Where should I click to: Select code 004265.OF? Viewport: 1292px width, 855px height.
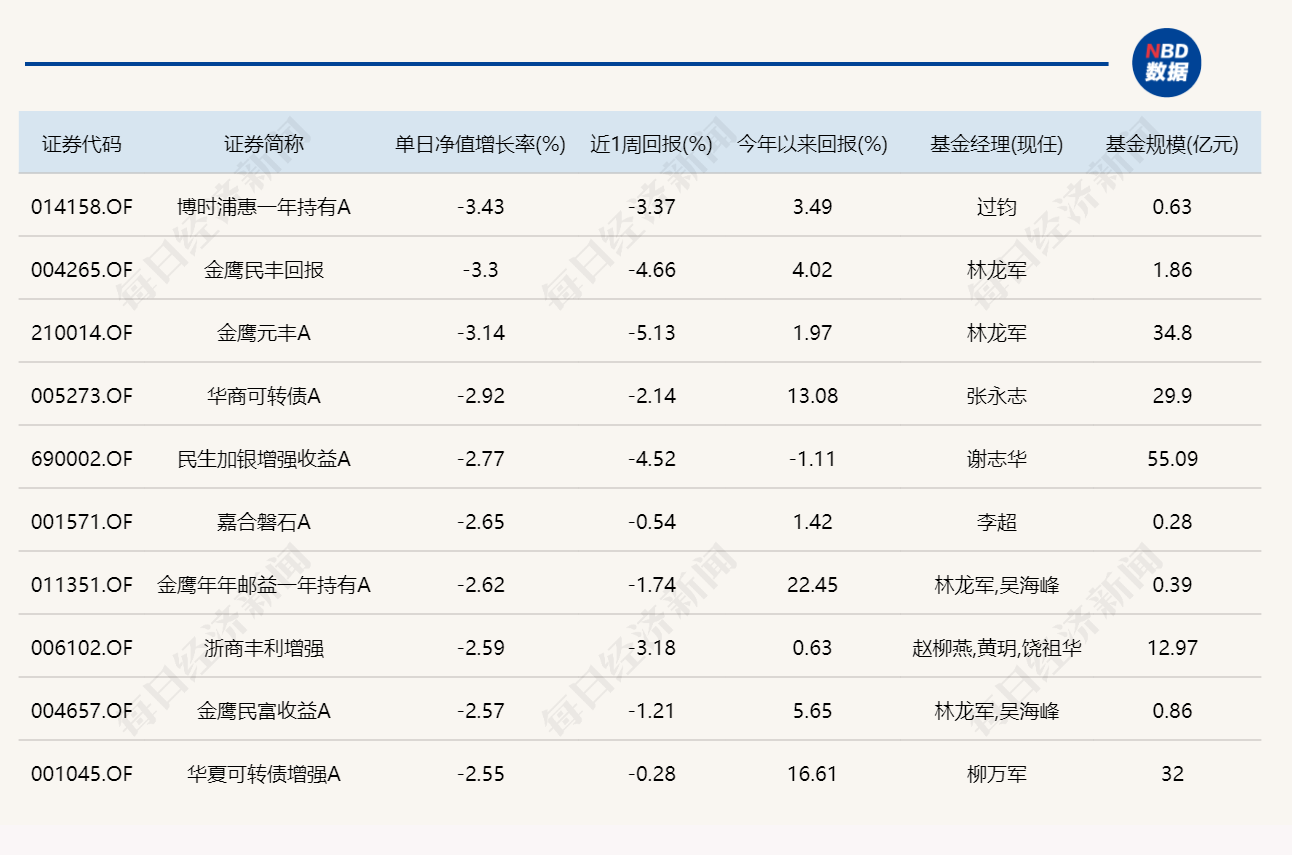pos(82,270)
